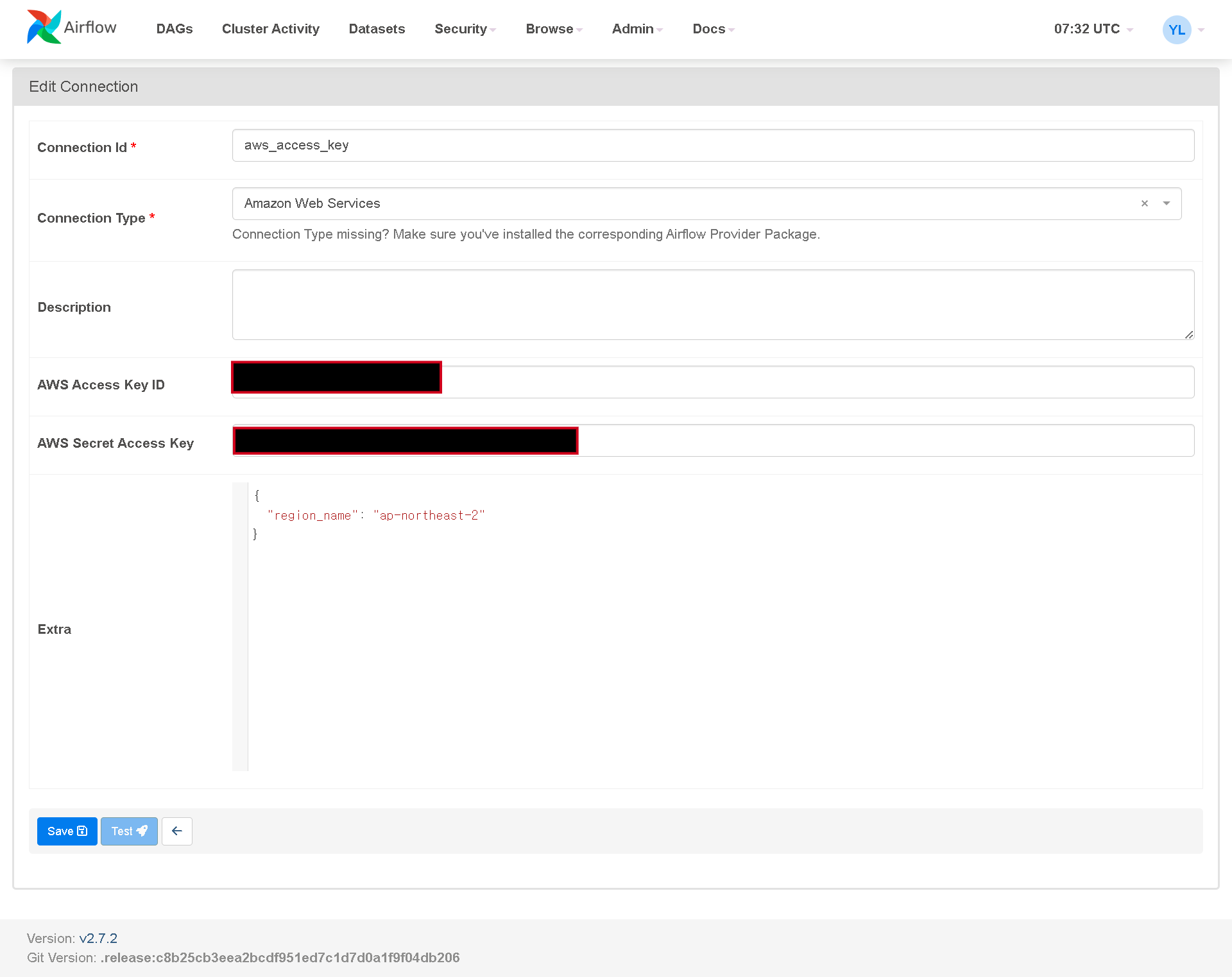Click the Test connection rocket button
The width and height of the screenshot is (1232, 977).
tap(129, 831)
